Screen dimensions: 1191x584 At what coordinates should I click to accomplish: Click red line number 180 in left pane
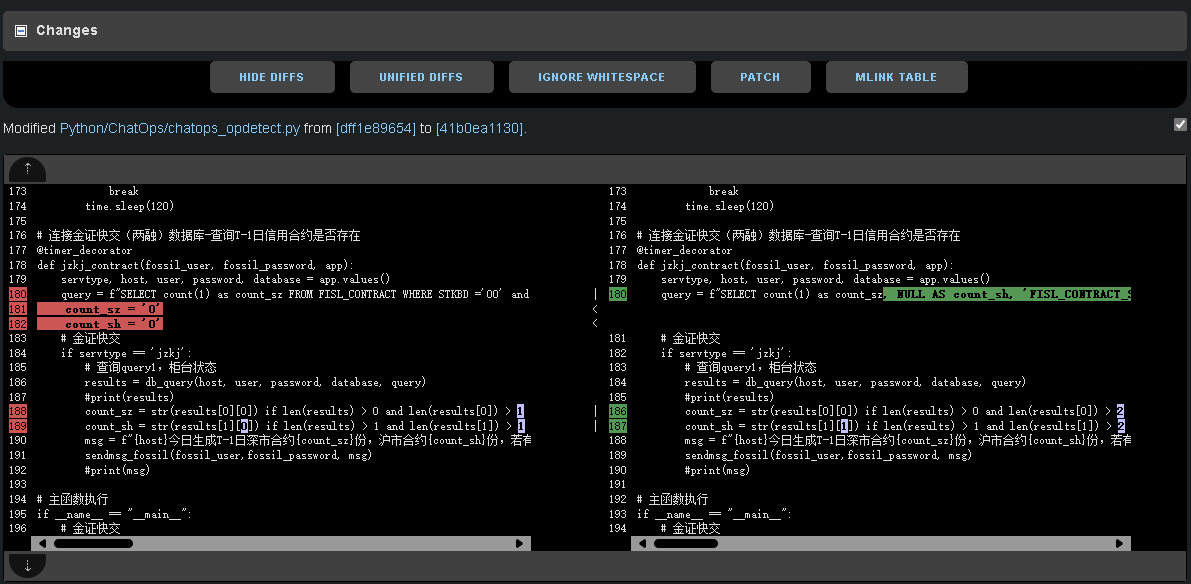coord(18,294)
